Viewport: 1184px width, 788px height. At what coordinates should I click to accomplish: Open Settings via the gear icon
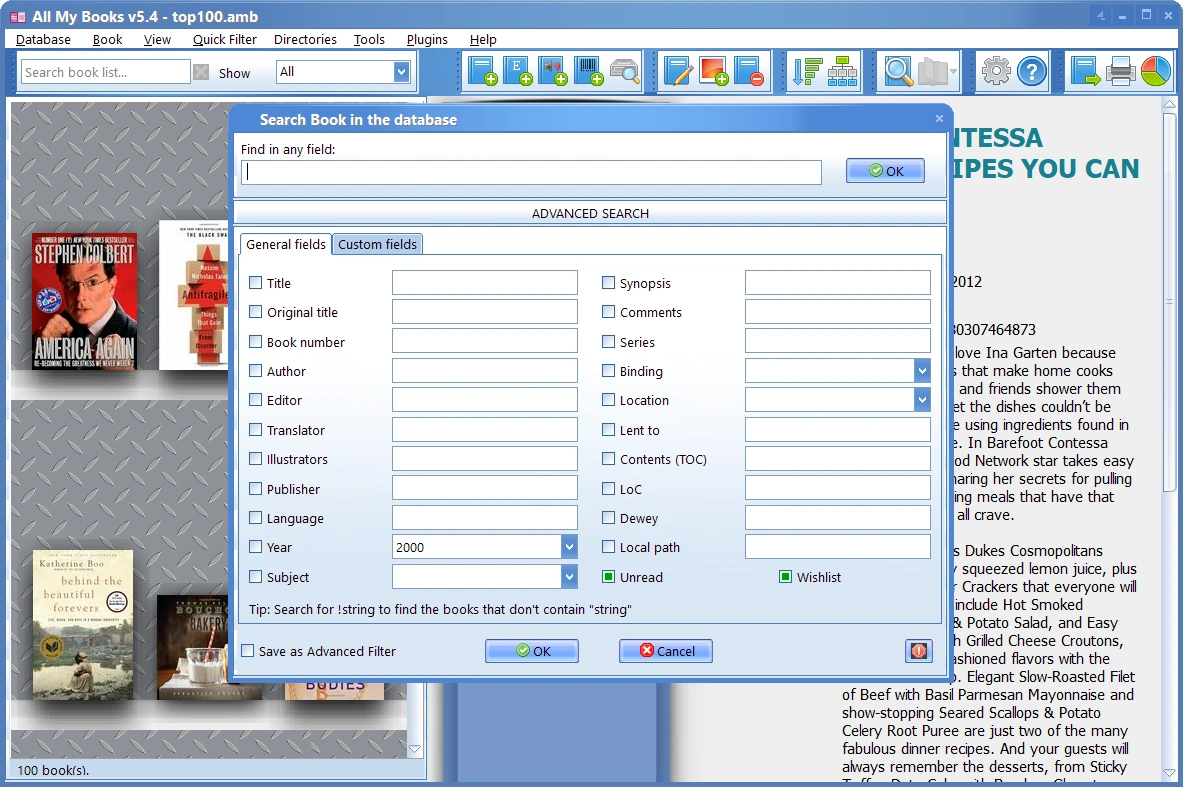pyautogui.click(x=996, y=72)
